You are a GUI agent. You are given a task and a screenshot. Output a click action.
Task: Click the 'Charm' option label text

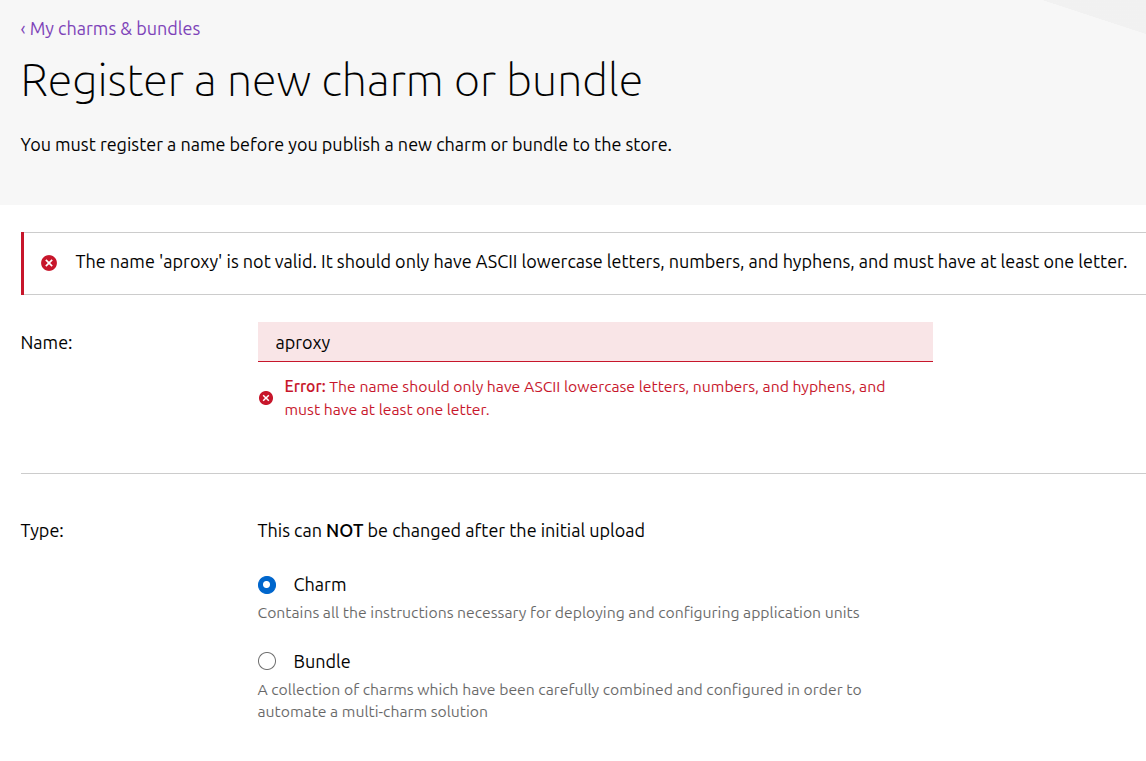[x=320, y=585]
